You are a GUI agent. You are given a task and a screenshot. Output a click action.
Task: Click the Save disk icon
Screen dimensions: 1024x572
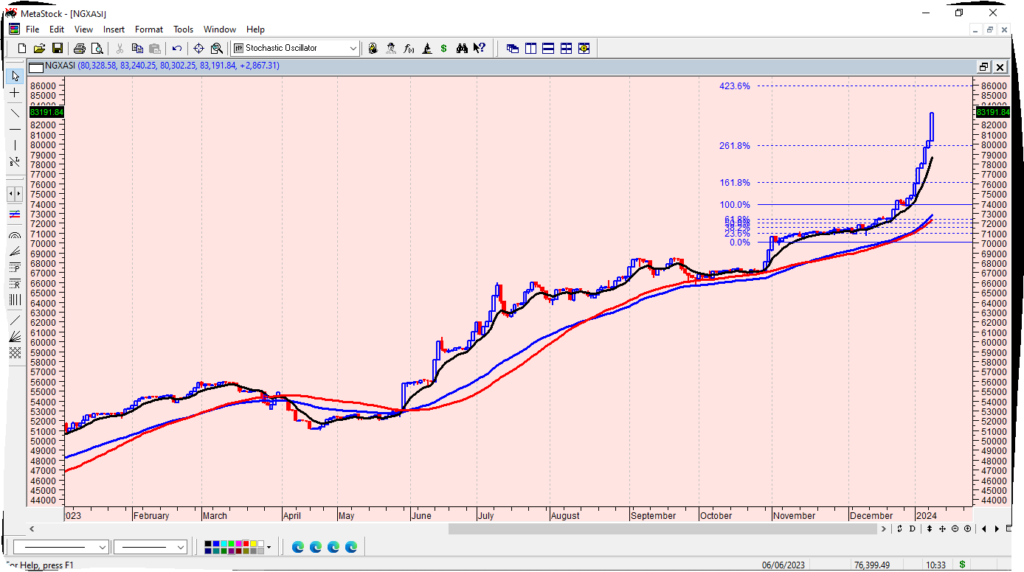58,48
